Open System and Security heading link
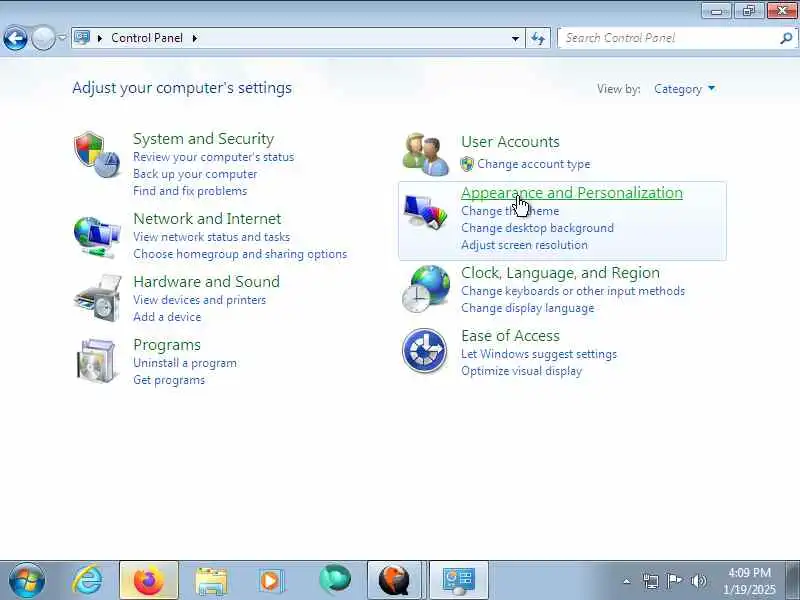800x600 pixels. coord(204,139)
